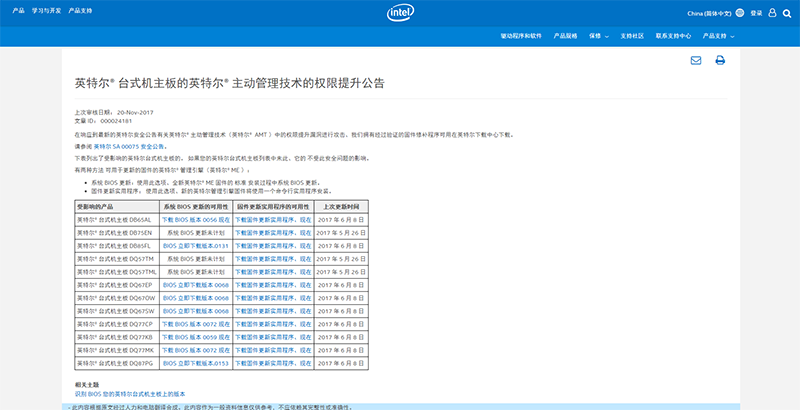Open the firmware update utility link for DQ67SW
Viewport: 800px width, 410px height.
point(273,311)
